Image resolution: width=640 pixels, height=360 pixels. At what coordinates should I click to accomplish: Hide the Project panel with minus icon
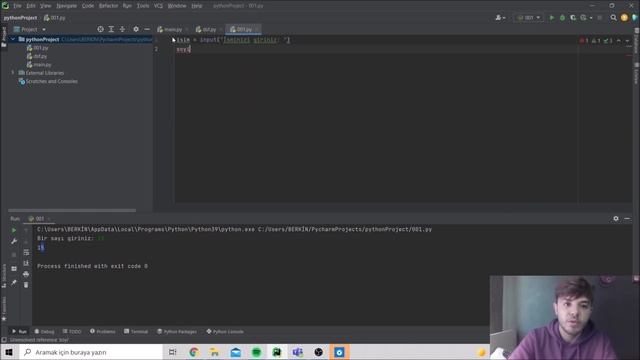coord(147,29)
